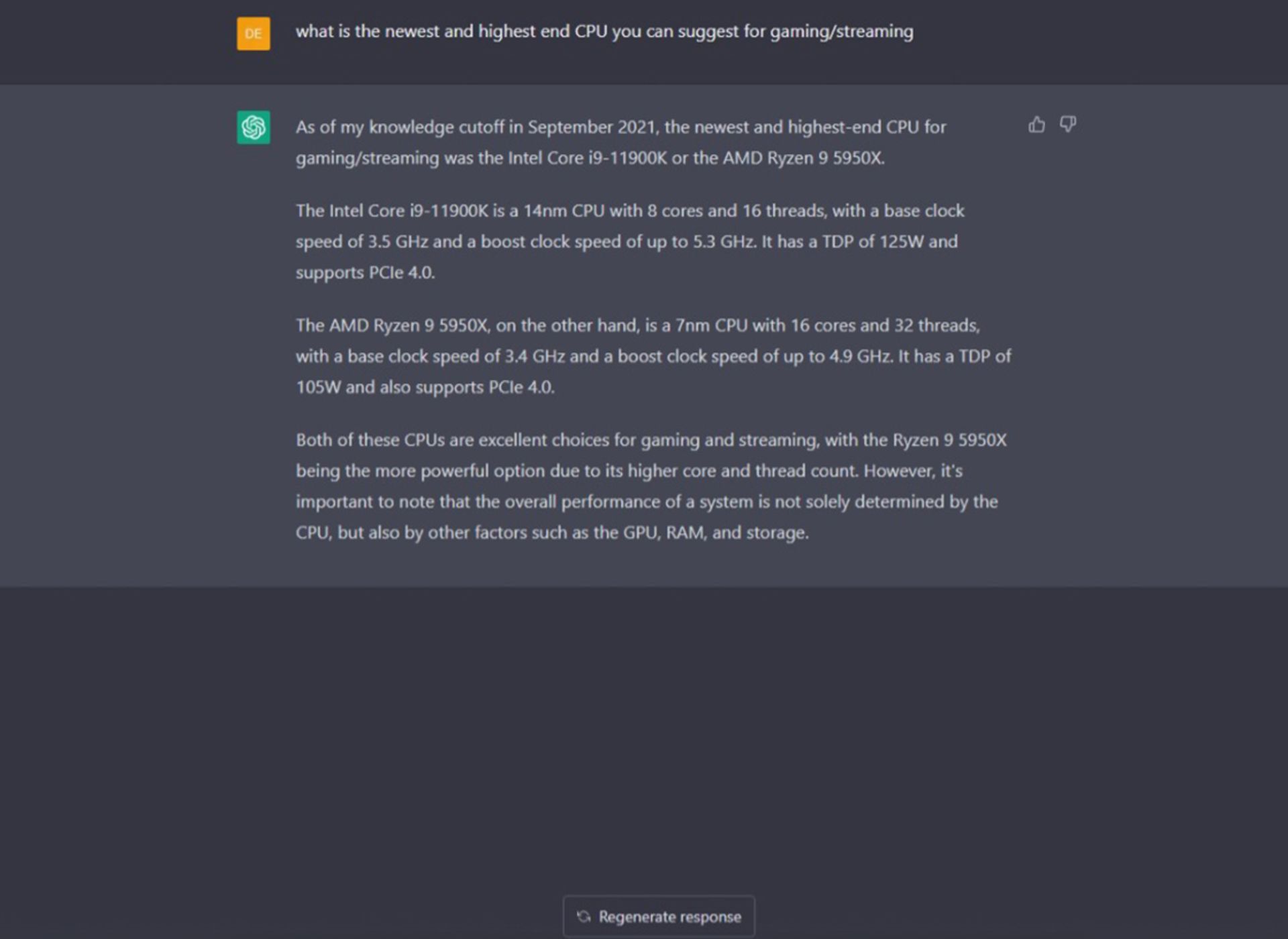Click the thumbs down feedback icon
Image resolution: width=1288 pixels, height=939 pixels.
click(x=1067, y=125)
